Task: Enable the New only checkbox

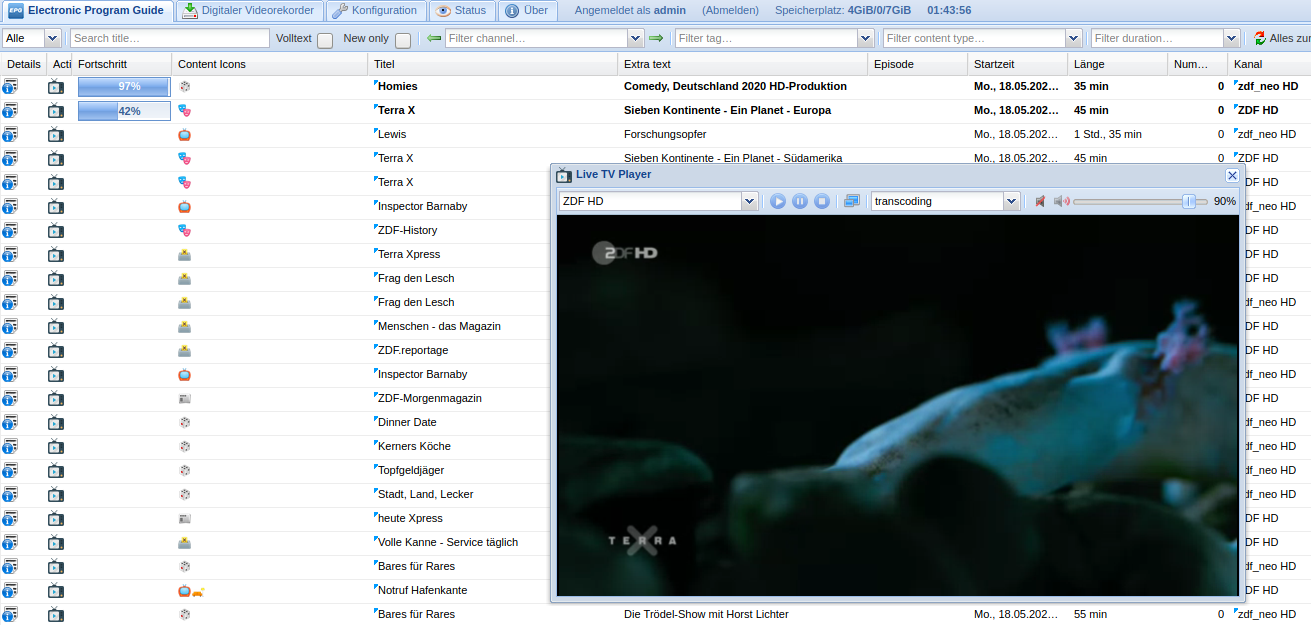Action: click(403, 40)
